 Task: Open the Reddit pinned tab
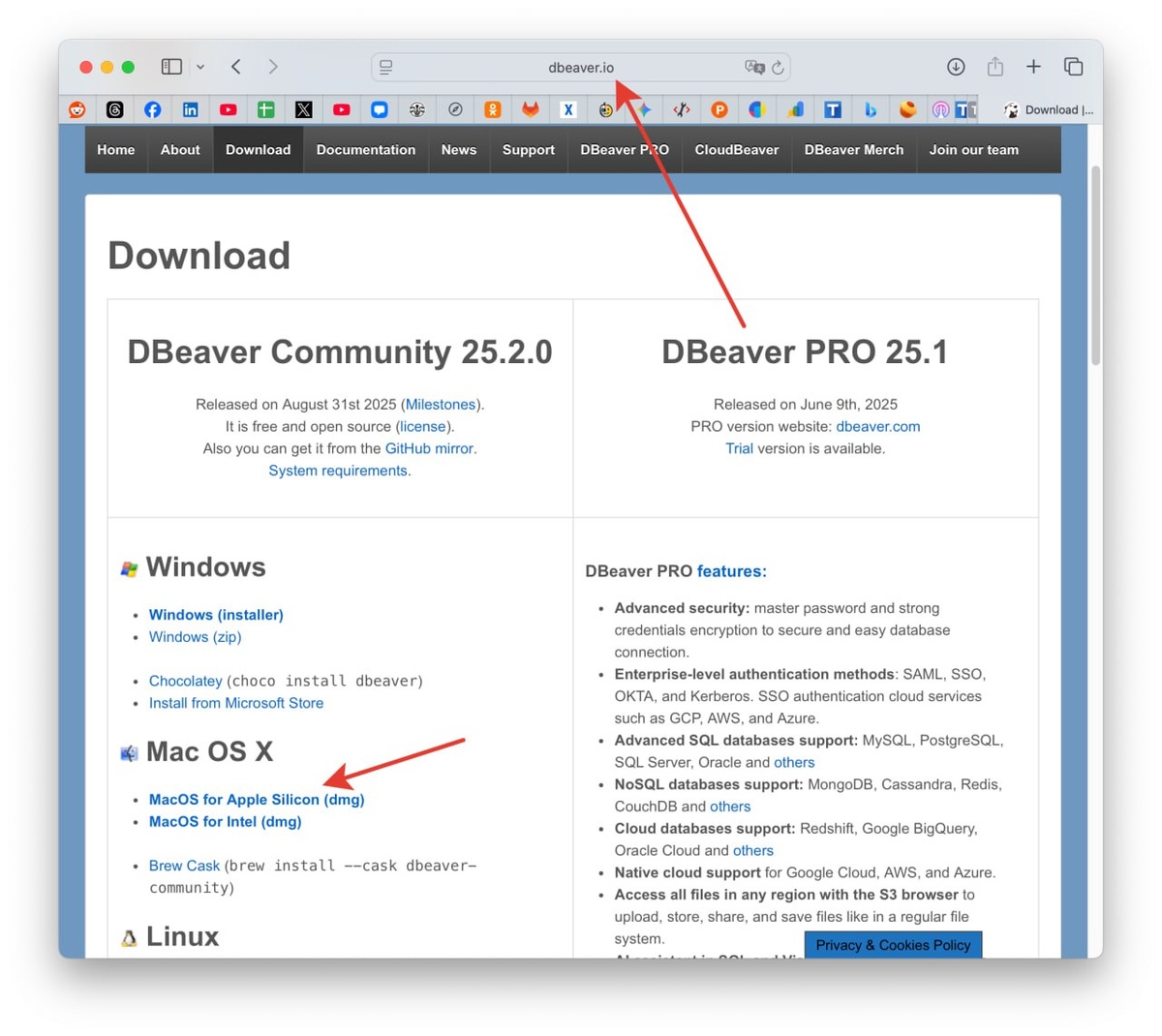[x=77, y=109]
